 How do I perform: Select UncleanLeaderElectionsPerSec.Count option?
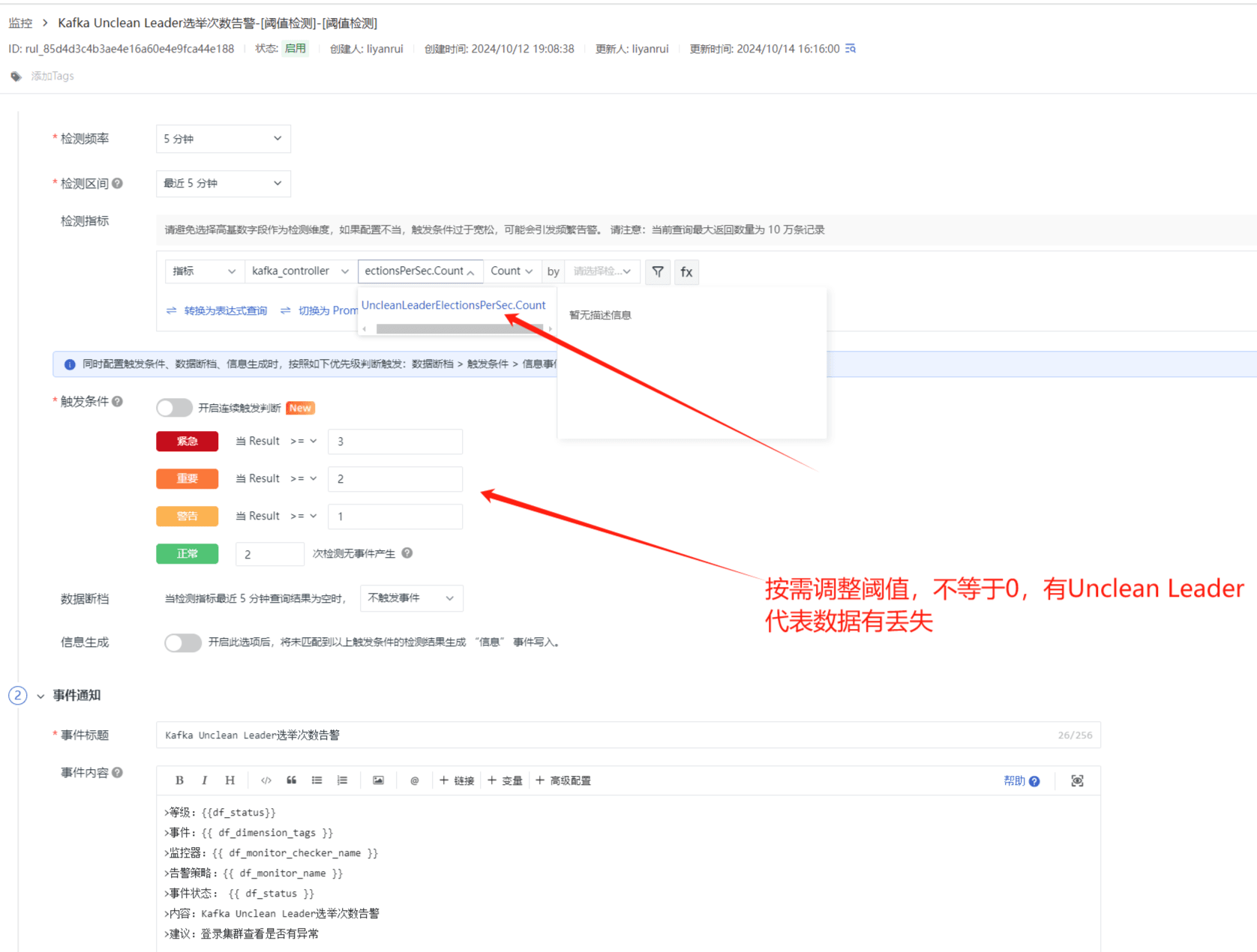[x=454, y=305]
